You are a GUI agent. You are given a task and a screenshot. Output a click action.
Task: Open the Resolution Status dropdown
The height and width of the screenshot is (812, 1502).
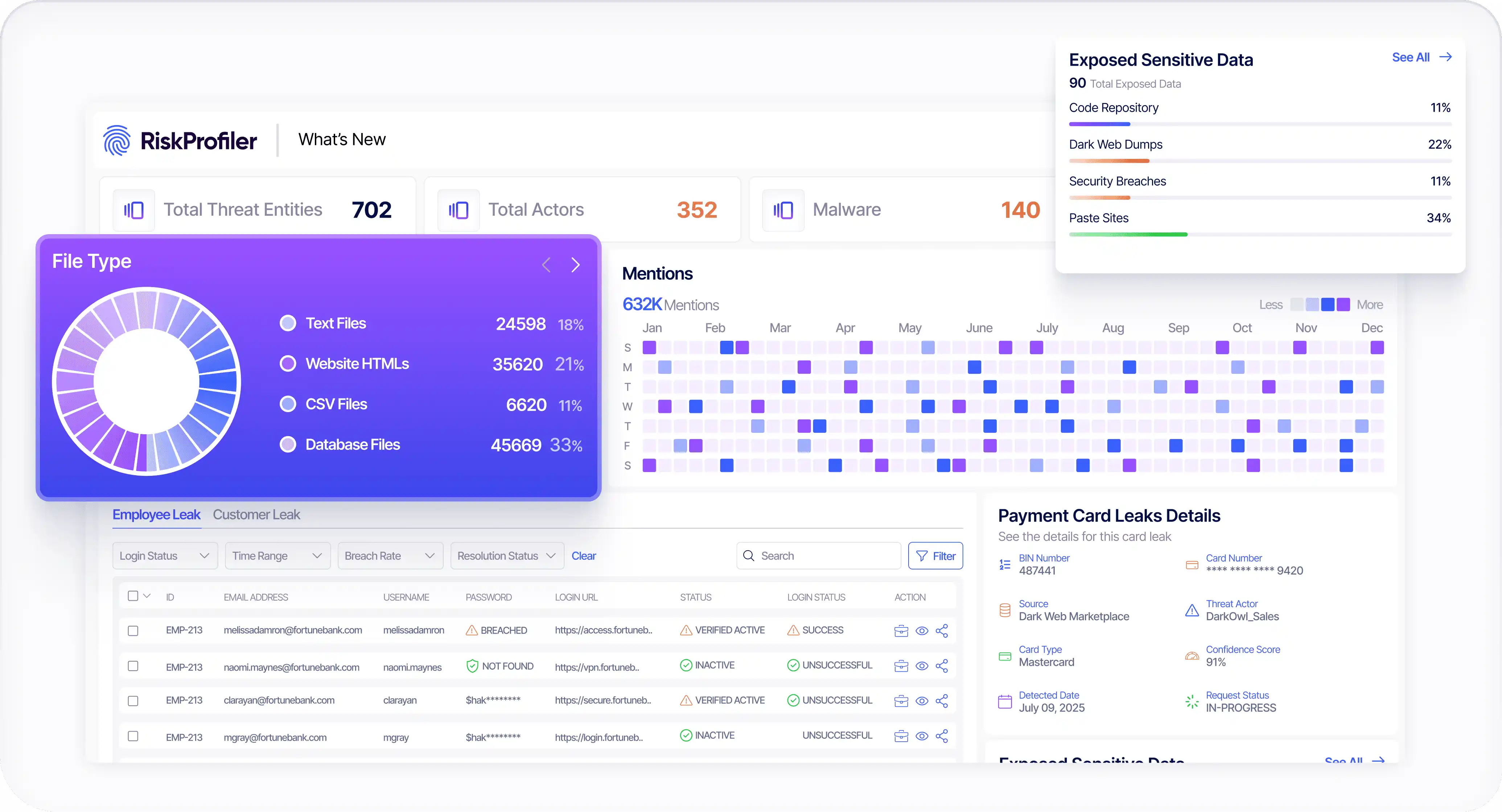pos(506,555)
